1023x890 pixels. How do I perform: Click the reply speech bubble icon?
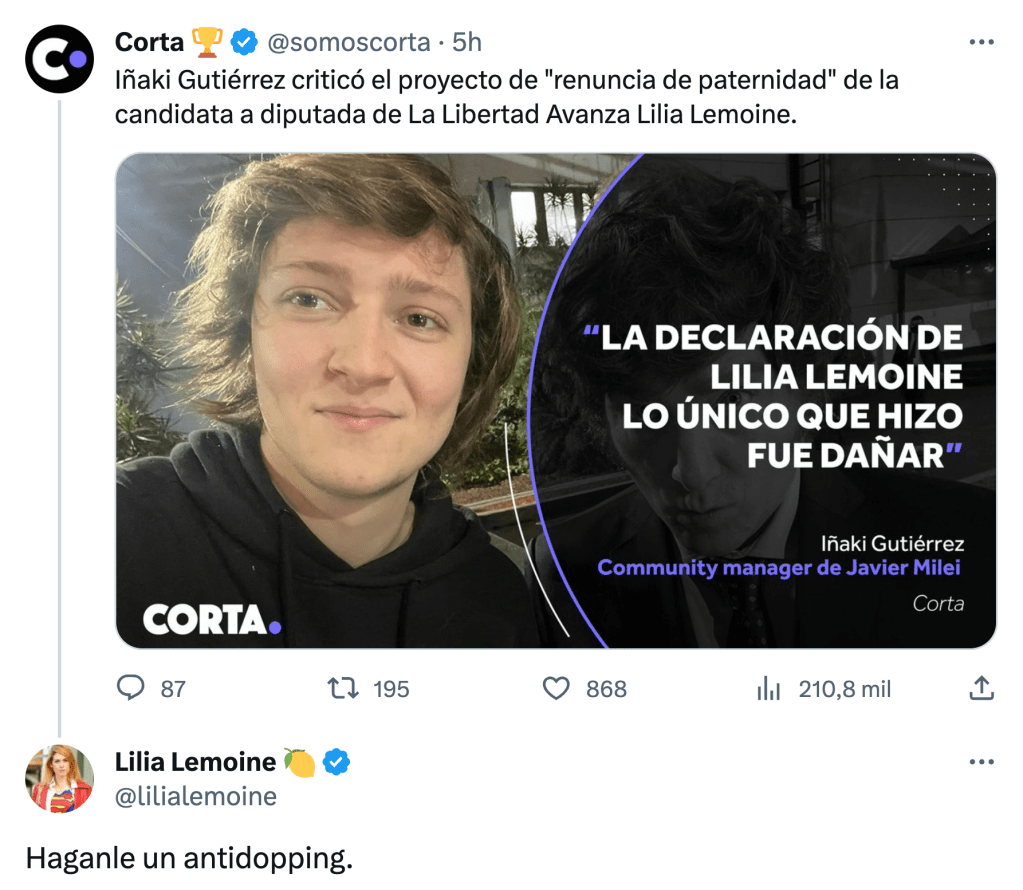(130, 688)
